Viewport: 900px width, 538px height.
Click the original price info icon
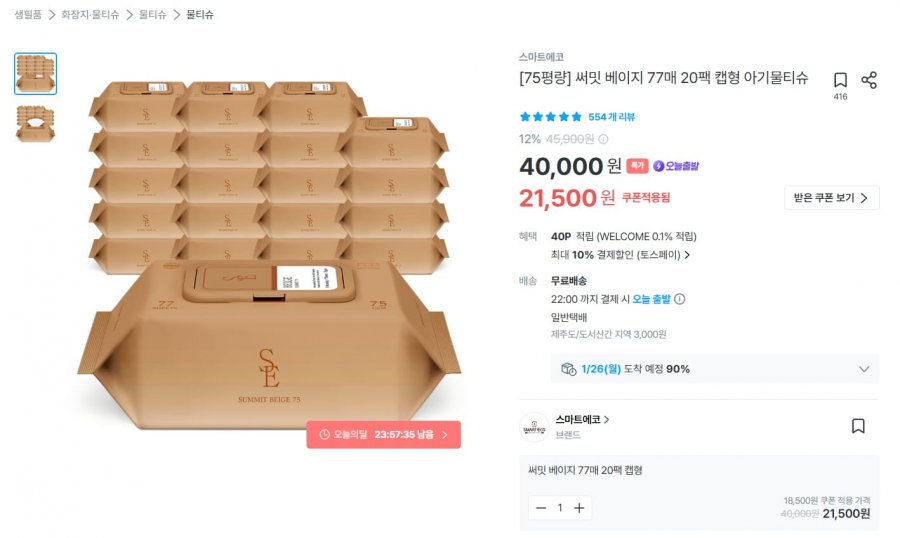click(x=603, y=140)
